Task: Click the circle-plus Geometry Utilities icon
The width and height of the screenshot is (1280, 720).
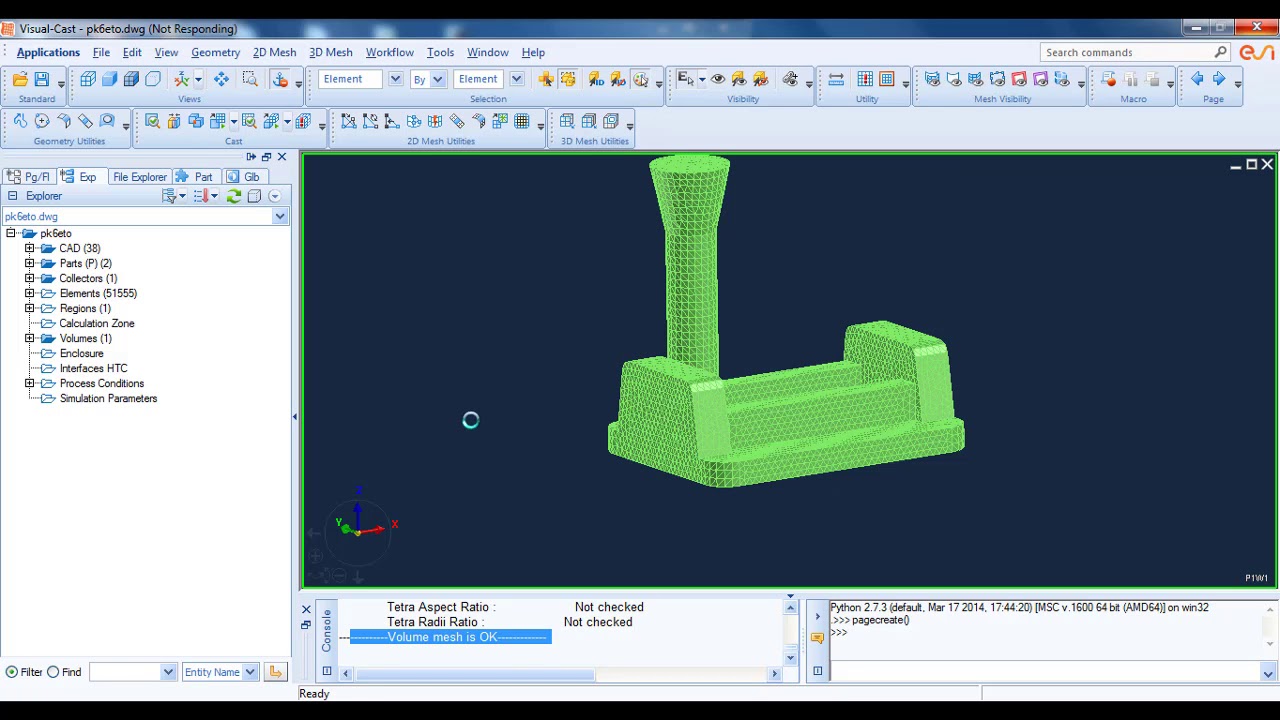Action: [42, 121]
